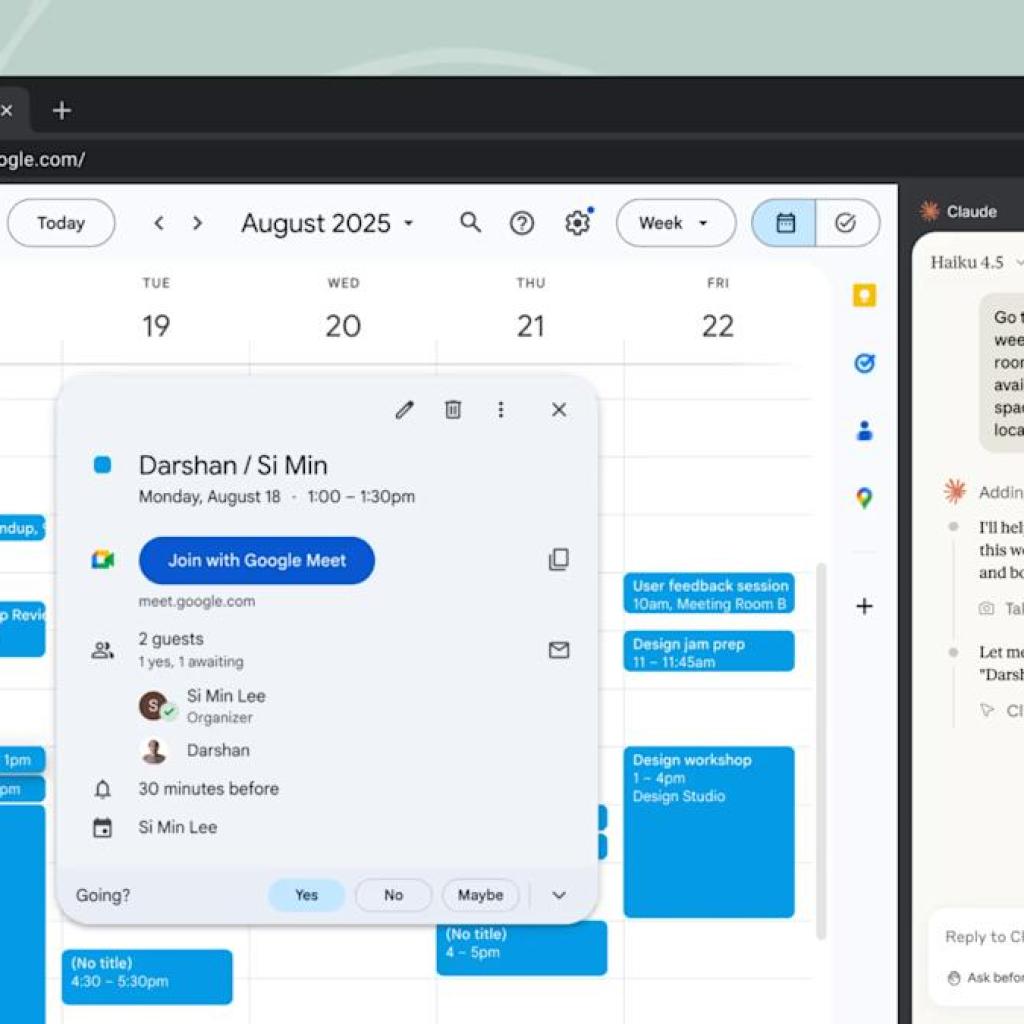Delete the Darshan / Si Min event
Image resolution: width=1024 pixels, height=1024 pixels.
click(452, 409)
